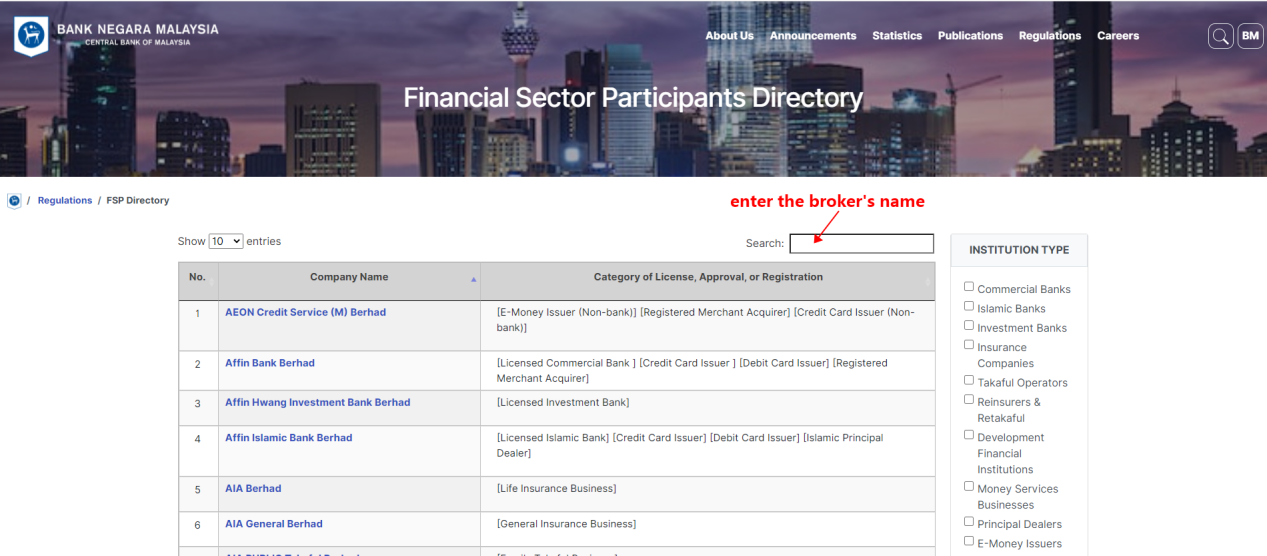The height and width of the screenshot is (556, 1267).
Task: Open Affin Hwang Investment Bank Berhad link
Action: click(x=318, y=402)
